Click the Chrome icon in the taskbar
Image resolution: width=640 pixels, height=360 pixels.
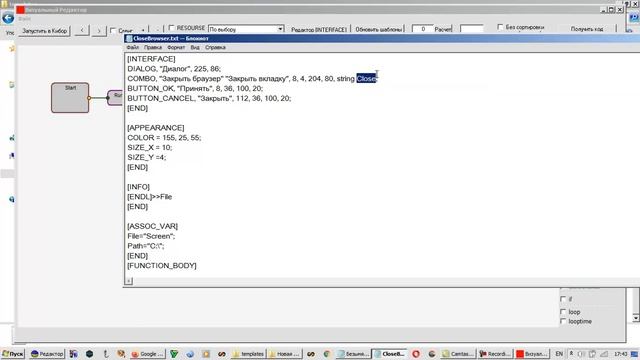pos(327,354)
